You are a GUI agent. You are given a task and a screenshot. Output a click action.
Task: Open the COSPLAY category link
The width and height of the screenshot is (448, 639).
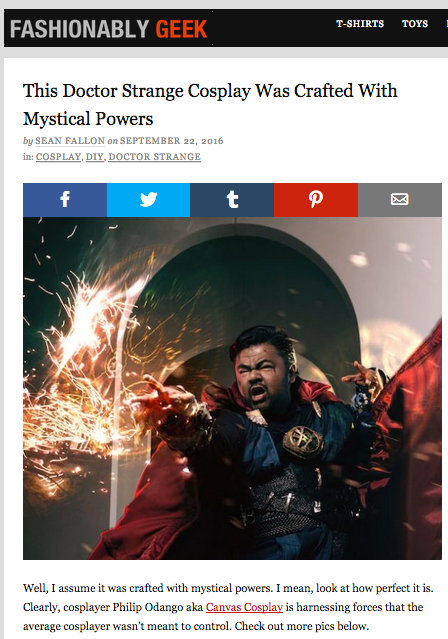pos(58,157)
